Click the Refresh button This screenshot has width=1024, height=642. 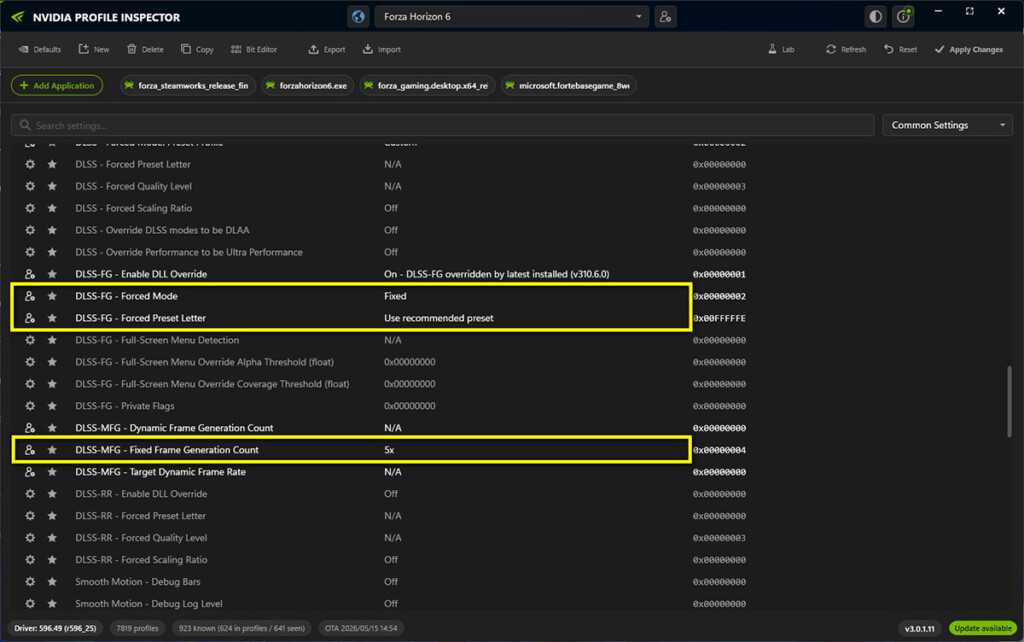(846, 50)
